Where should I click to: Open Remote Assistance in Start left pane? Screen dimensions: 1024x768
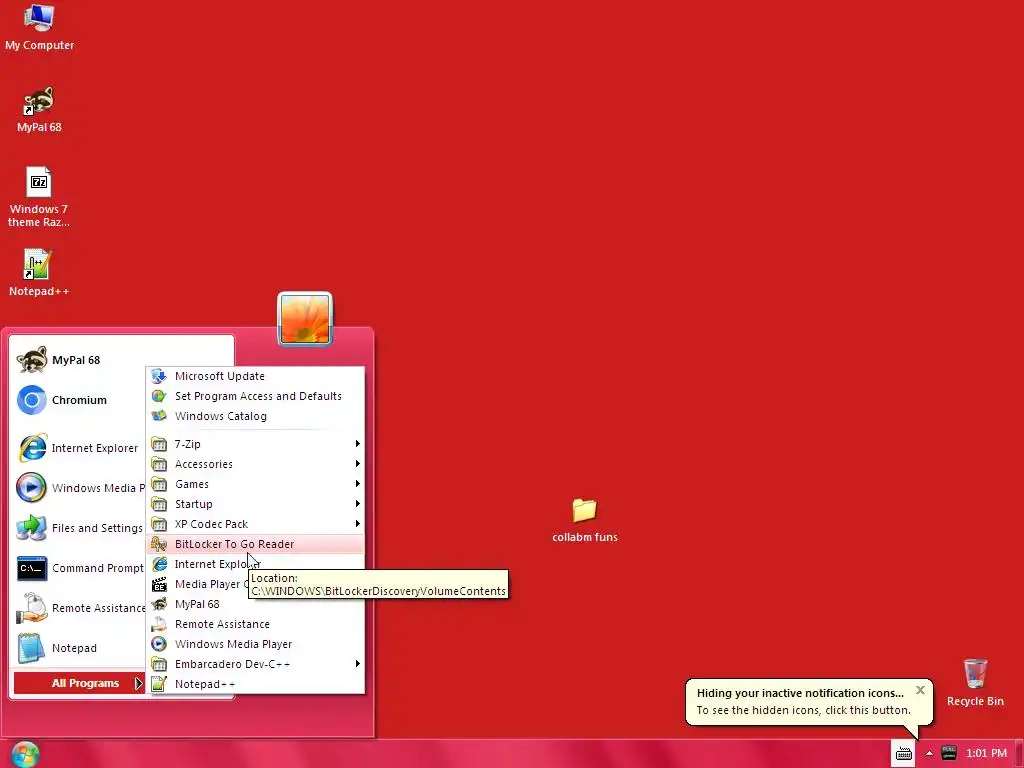pos(78,608)
